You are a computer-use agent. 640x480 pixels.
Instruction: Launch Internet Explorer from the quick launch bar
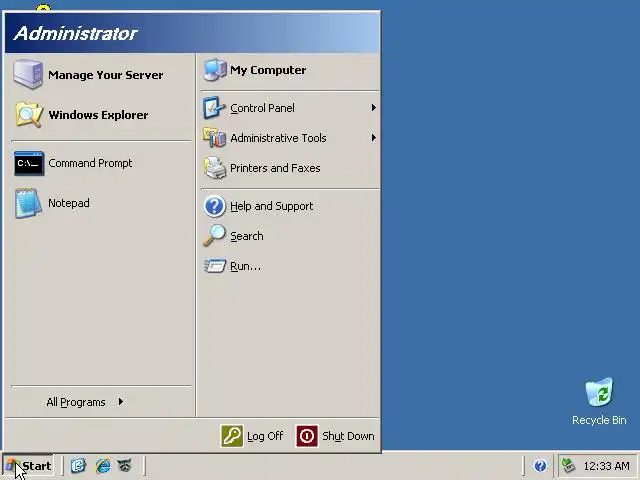[102, 465]
